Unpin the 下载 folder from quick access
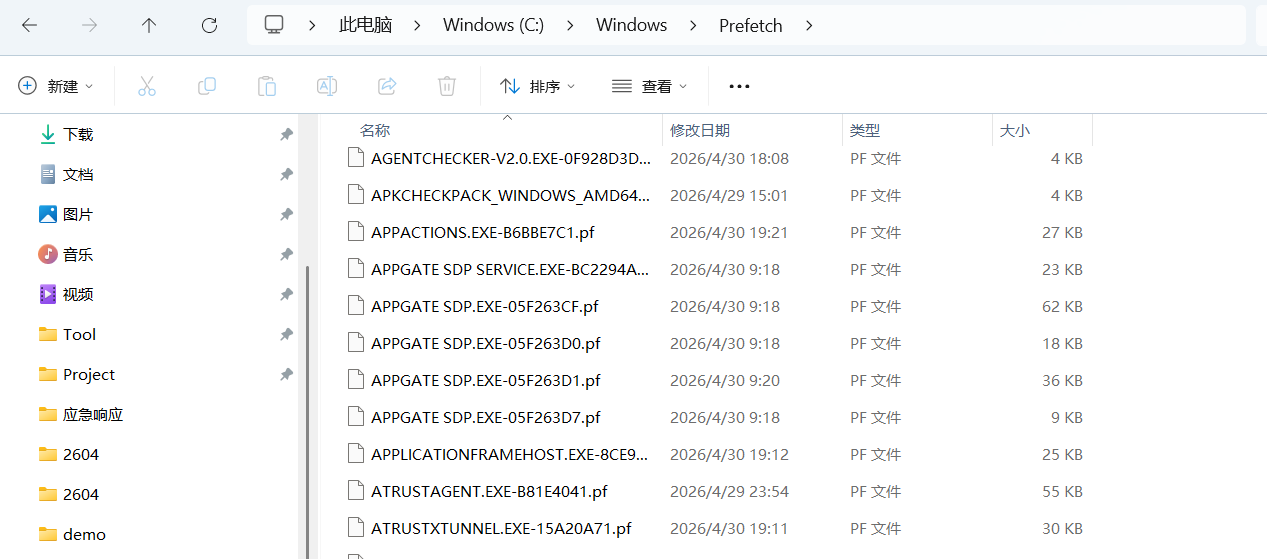The image size is (1267, 559). pyautogui.click(x=286, y=134)
